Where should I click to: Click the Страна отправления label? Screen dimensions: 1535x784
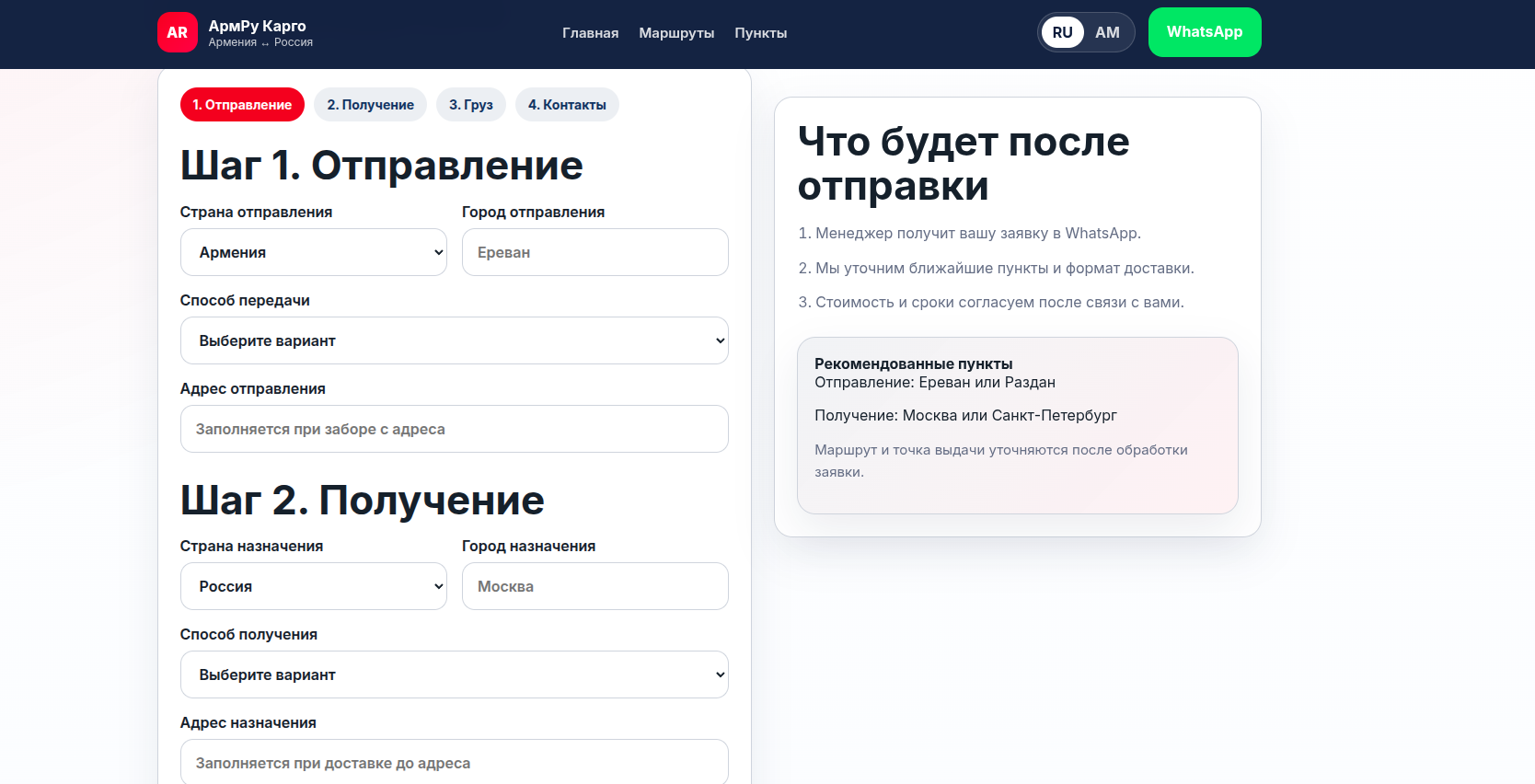tap(256, 213)
